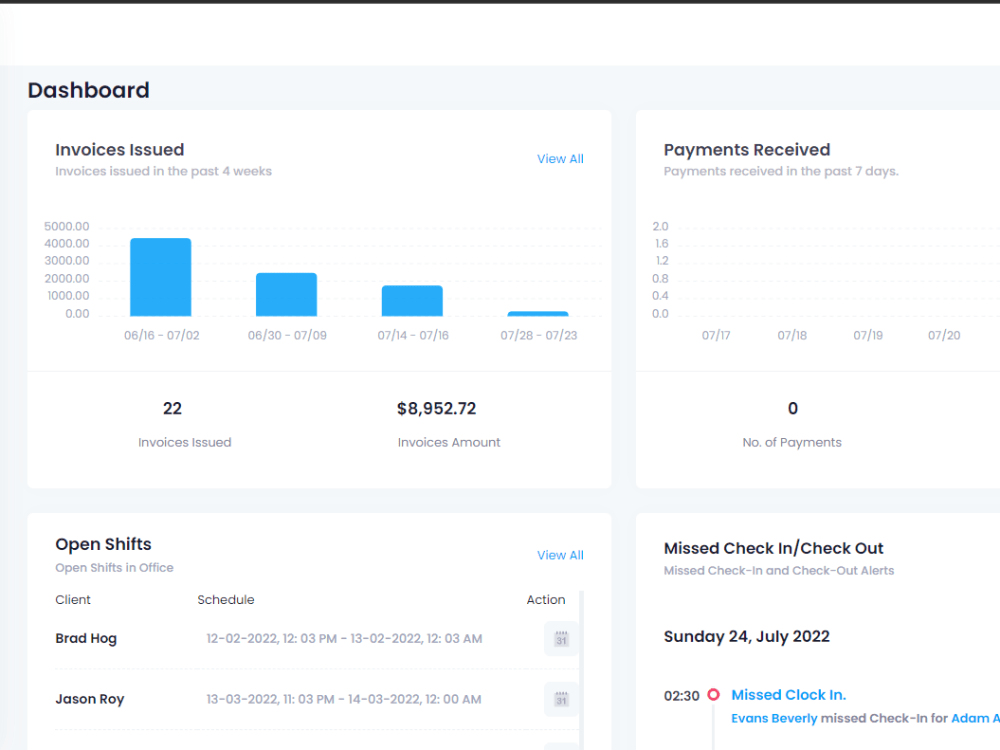Open the calendar icon for Jason Roy's shift
This screenshot has height=750, width=1000.
[561, 699]
